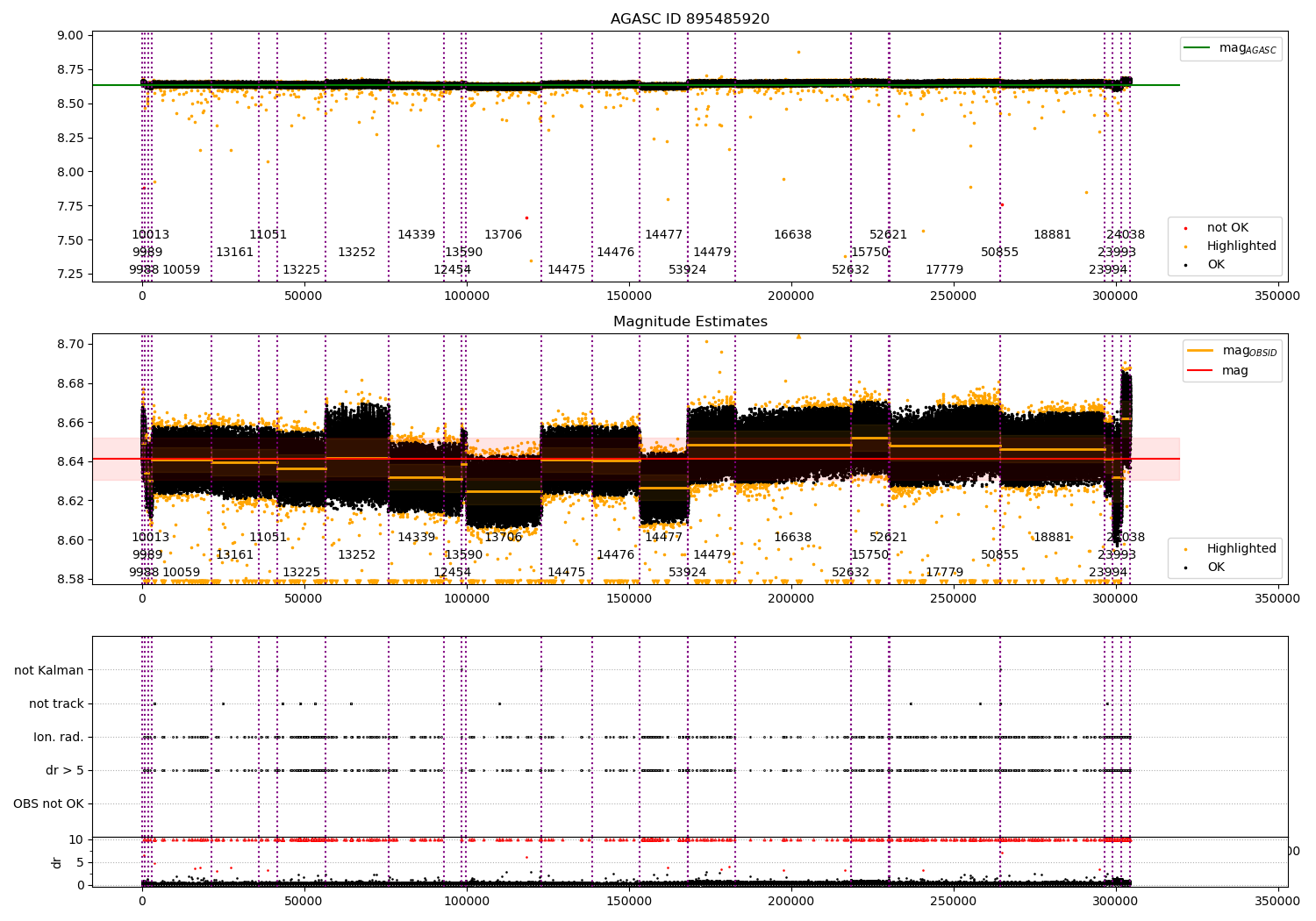
Task: Click obsid label 10059 in Magnitude Estimates plot
Action: coord(182,573)
